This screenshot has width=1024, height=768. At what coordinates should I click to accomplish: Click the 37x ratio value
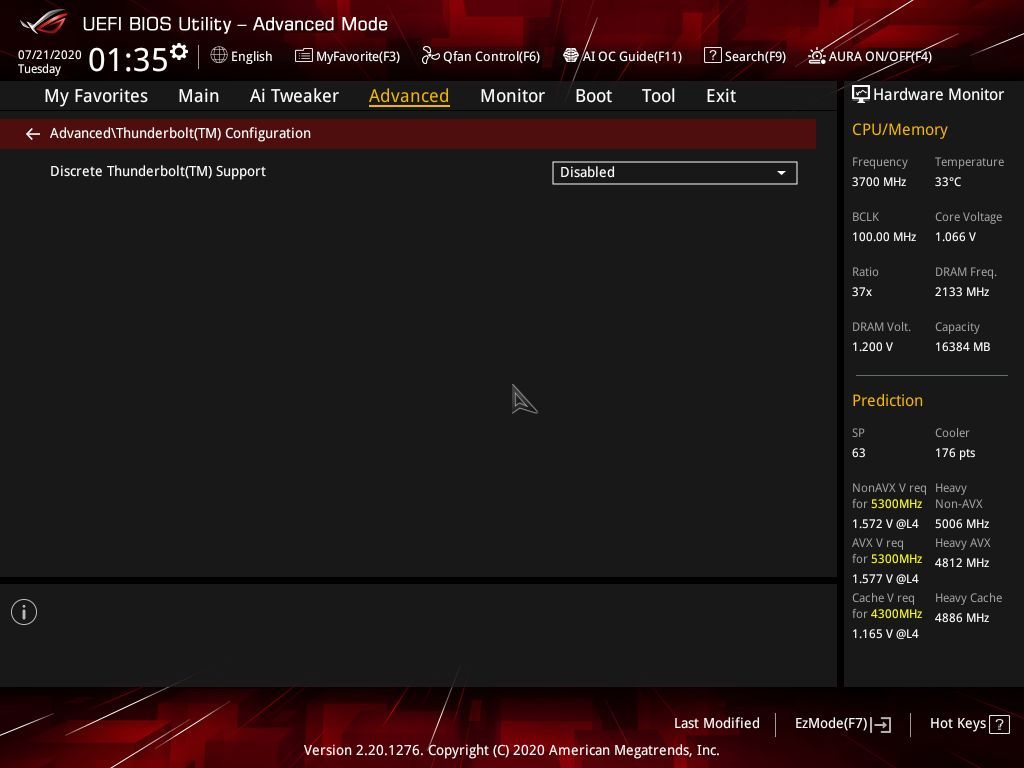pos(861,292)
